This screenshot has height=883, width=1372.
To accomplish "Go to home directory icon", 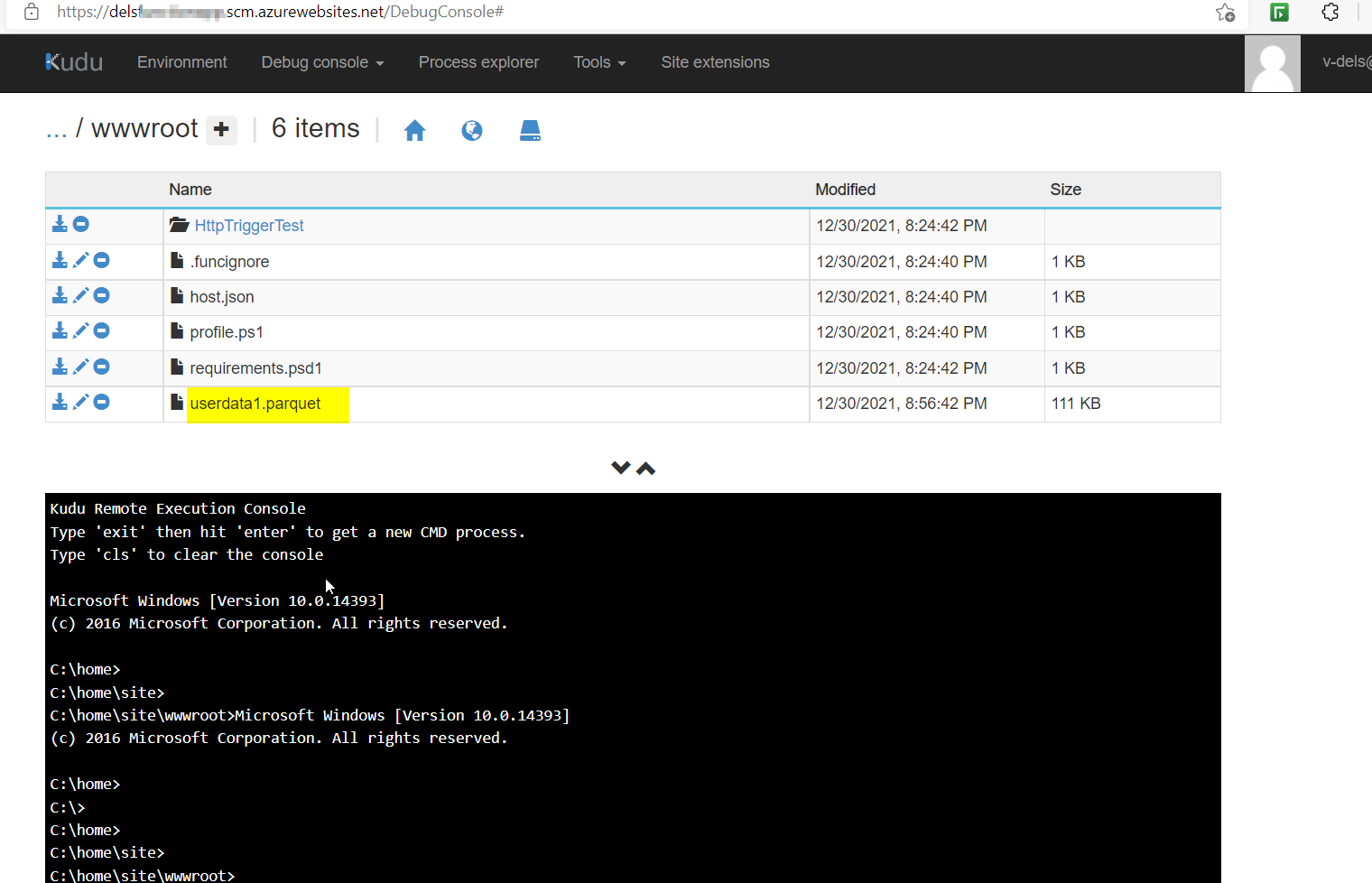I will [x=414, y=131].
